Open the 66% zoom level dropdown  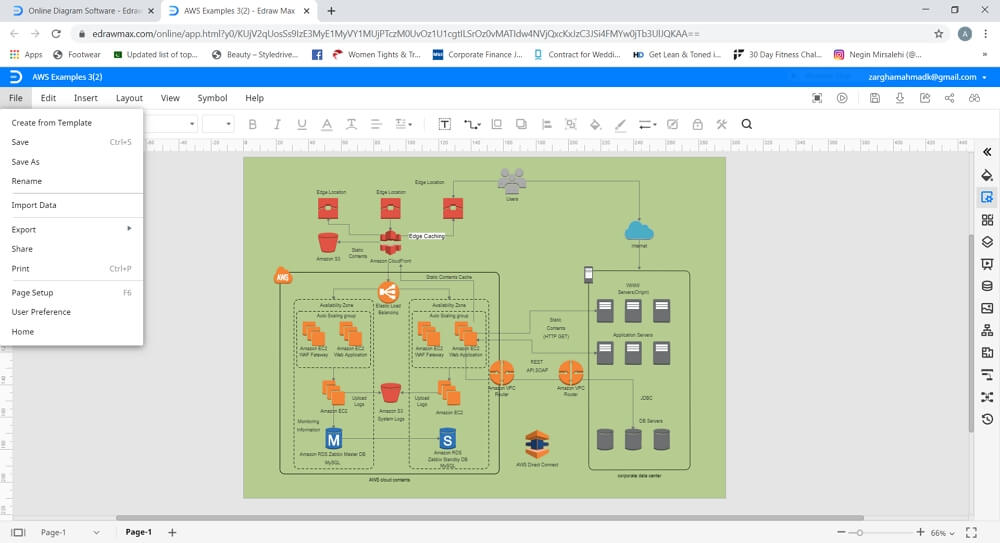[942, 533]
